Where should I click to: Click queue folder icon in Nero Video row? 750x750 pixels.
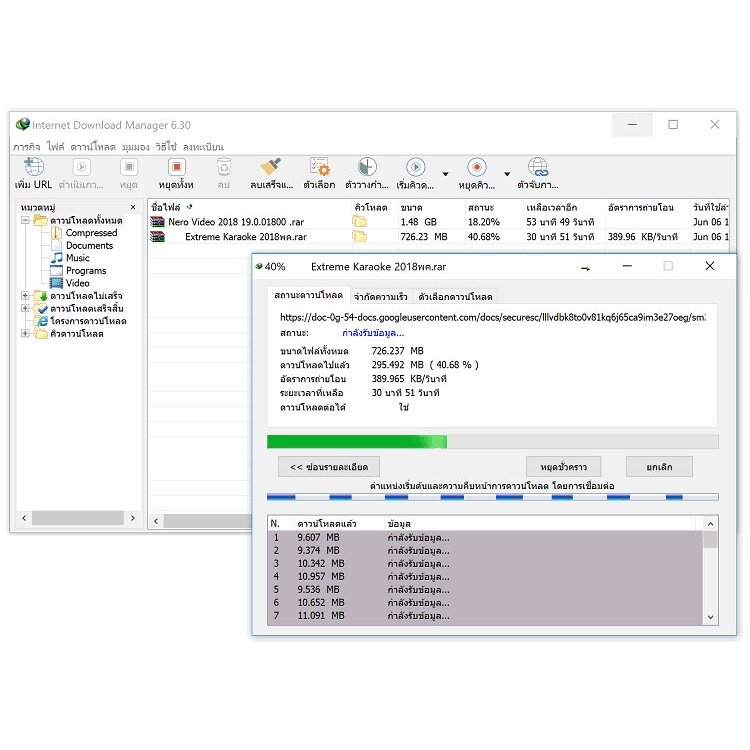tap(360, 221)
